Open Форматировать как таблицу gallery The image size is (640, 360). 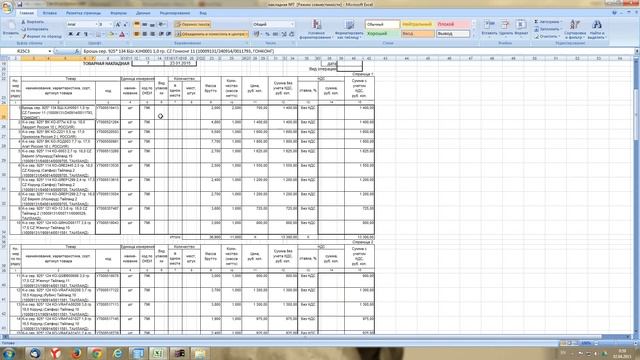tap(349, 29)
